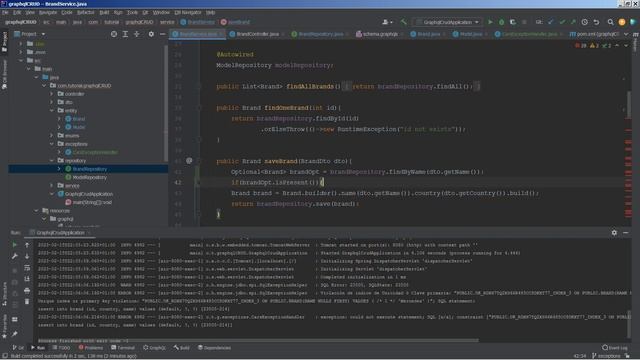The width and height of the screenshot is (640, 360).
Task: Select opened file icon in Project panel
Action: click(114, 34)
